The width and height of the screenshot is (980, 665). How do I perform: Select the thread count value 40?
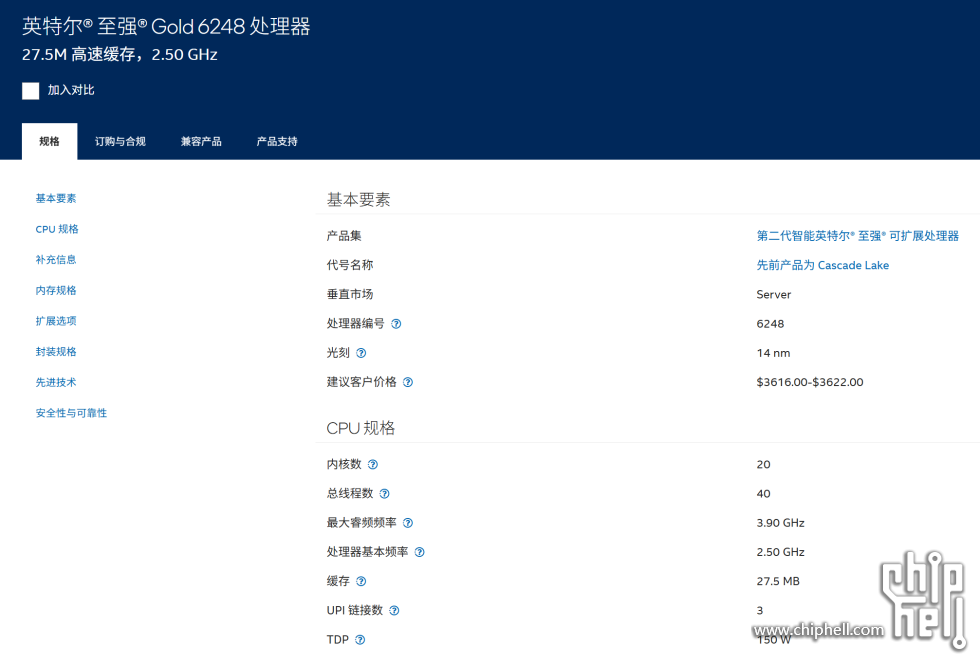tap(763, 494)
